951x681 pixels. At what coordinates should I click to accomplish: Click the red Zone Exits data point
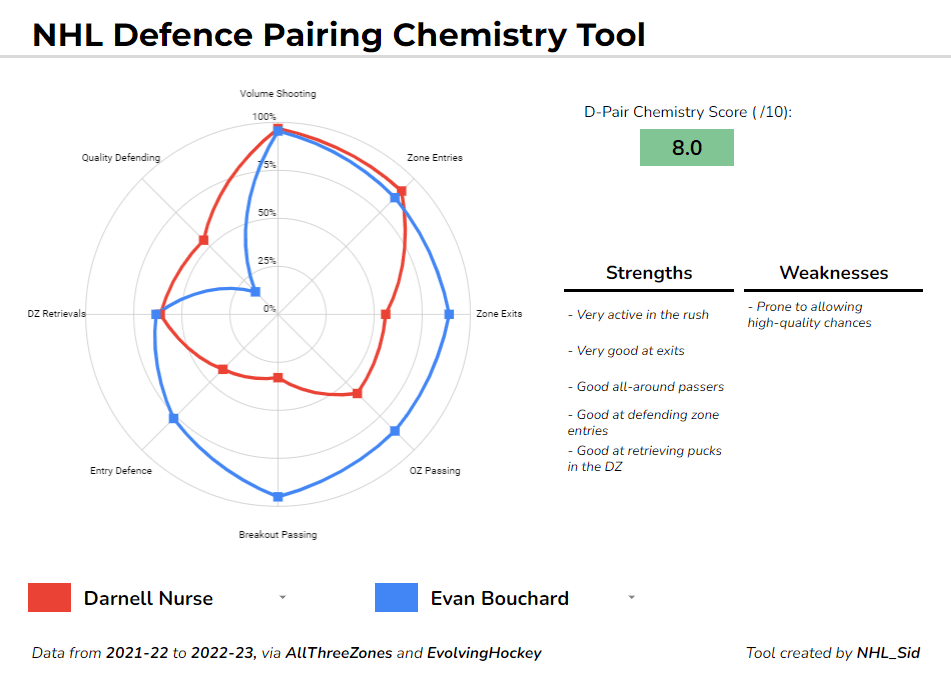tap(386, 315)
